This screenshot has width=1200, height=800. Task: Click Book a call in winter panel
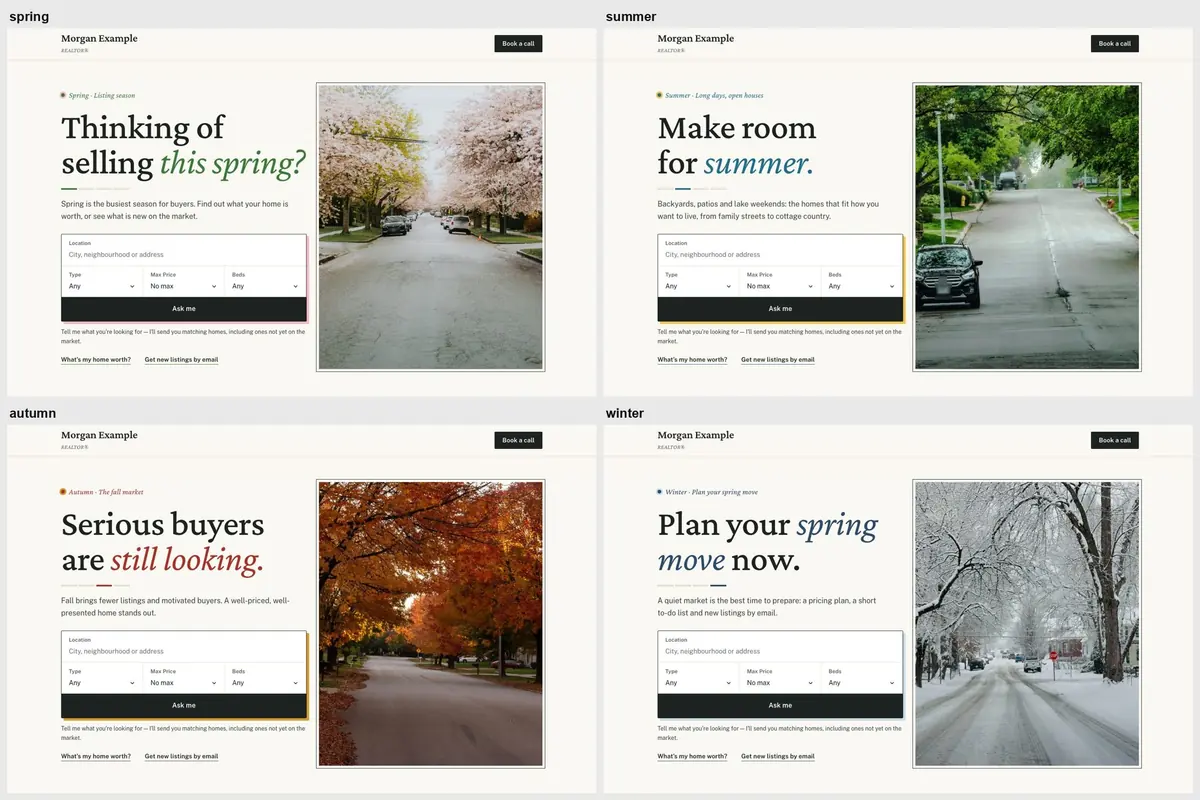(1114, 440)
